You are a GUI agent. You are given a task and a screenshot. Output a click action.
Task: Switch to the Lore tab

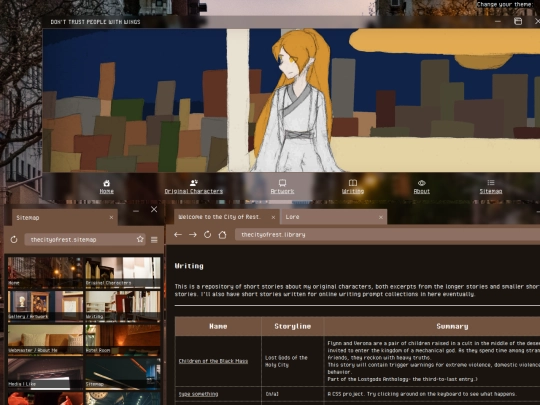click(x=334, y=217)
